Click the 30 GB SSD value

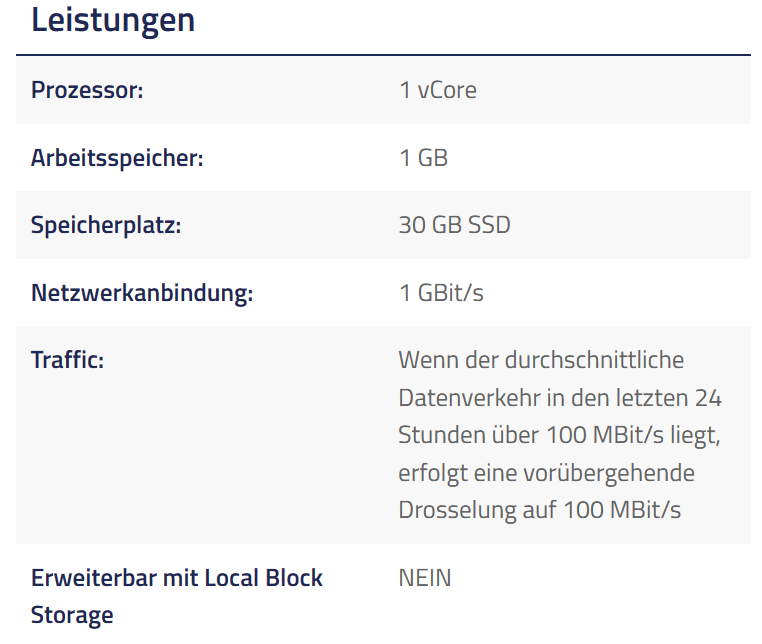click(x=454, y=225)
